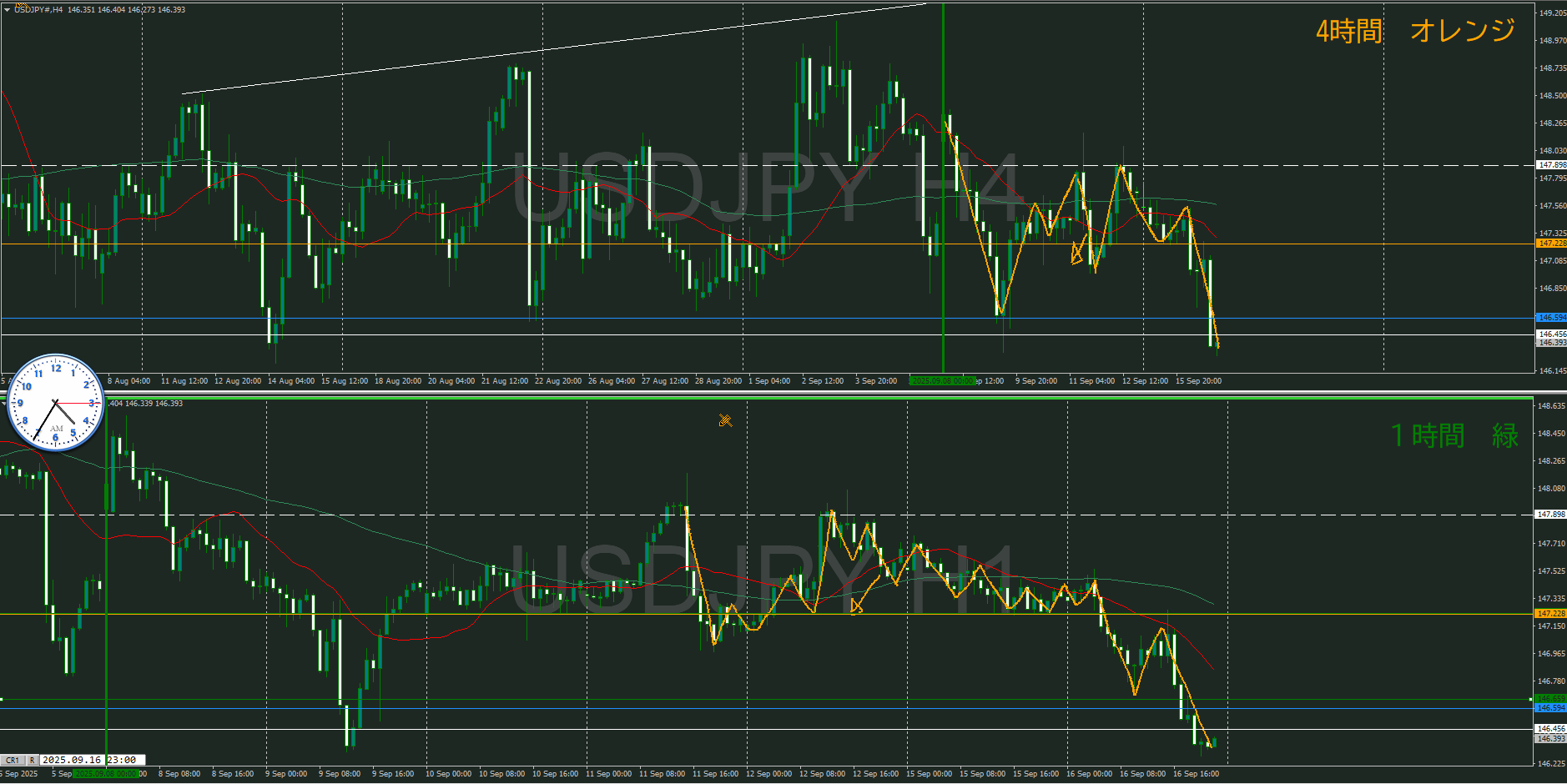Click the 146.456 price label on H4 chart

pos(1551,334)
